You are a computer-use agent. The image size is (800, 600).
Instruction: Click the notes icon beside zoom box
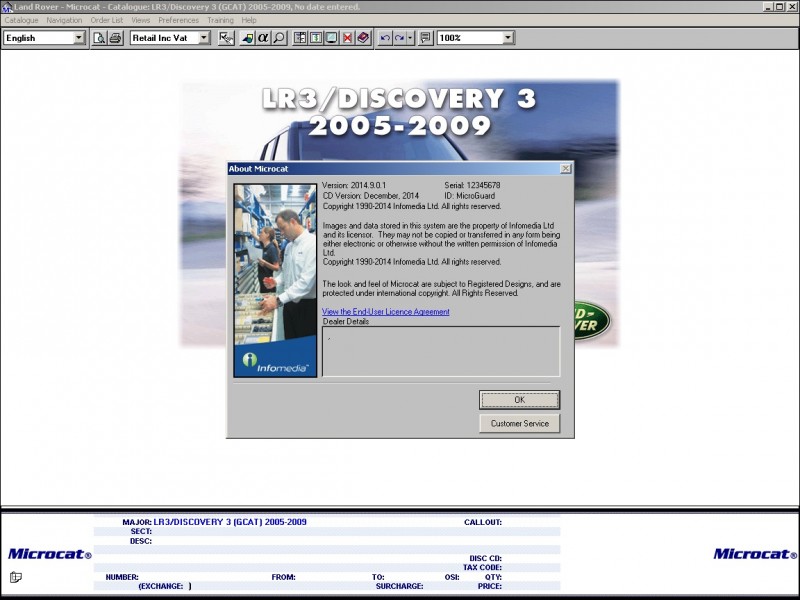(426, 38)
